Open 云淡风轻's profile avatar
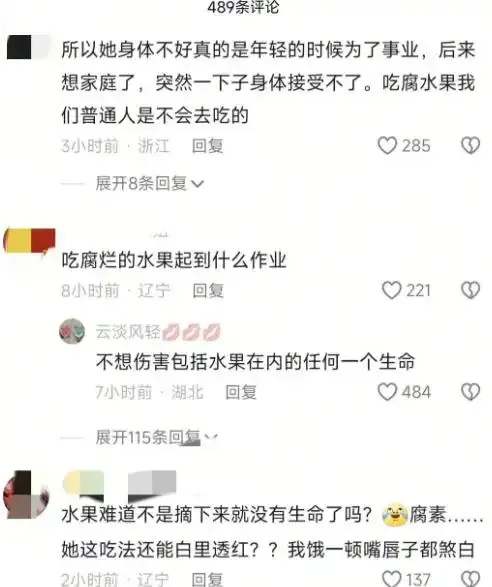The image size is (492, 587). coord(72,331)
